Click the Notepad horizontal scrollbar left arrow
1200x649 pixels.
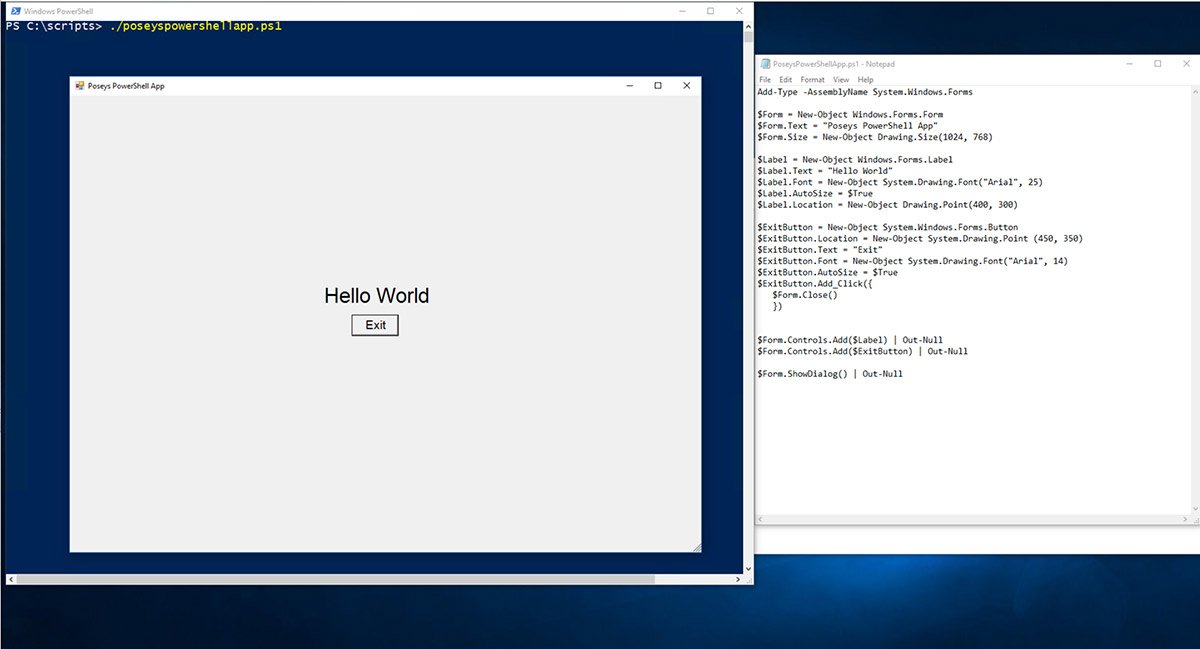pos(762,520)
